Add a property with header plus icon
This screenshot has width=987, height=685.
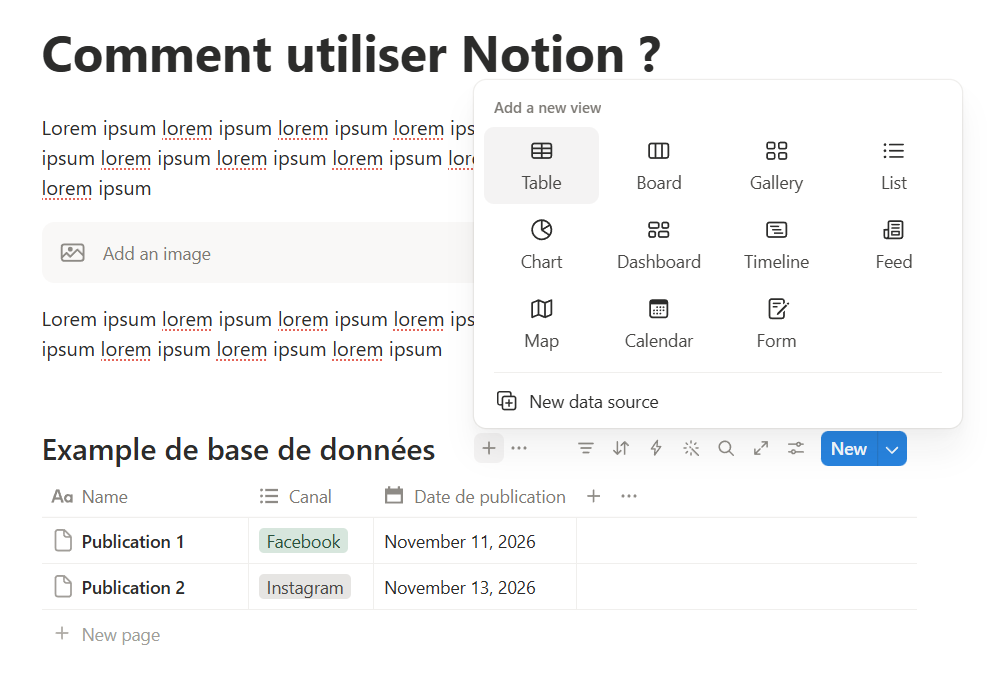tap(594, 497)
